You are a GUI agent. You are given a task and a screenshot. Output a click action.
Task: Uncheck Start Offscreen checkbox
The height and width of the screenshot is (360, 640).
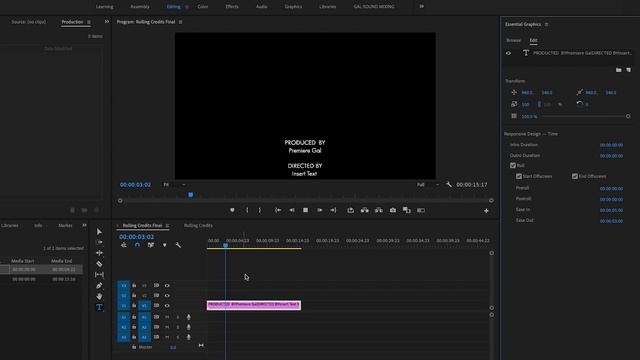(519, 176)
